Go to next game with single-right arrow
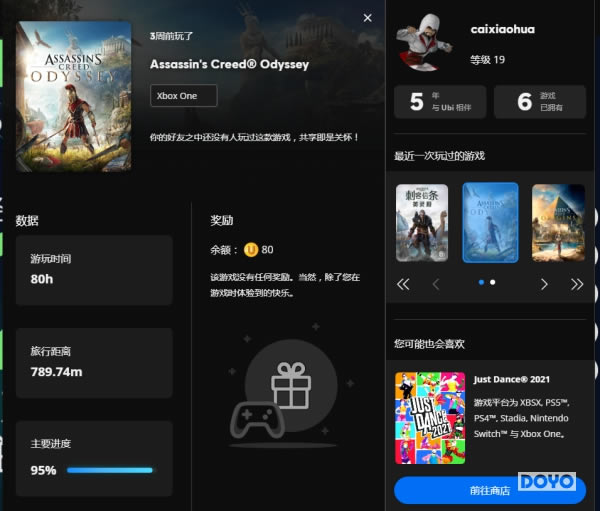The image size is (600, 511). pyautogui.click(x=544, y=284)
